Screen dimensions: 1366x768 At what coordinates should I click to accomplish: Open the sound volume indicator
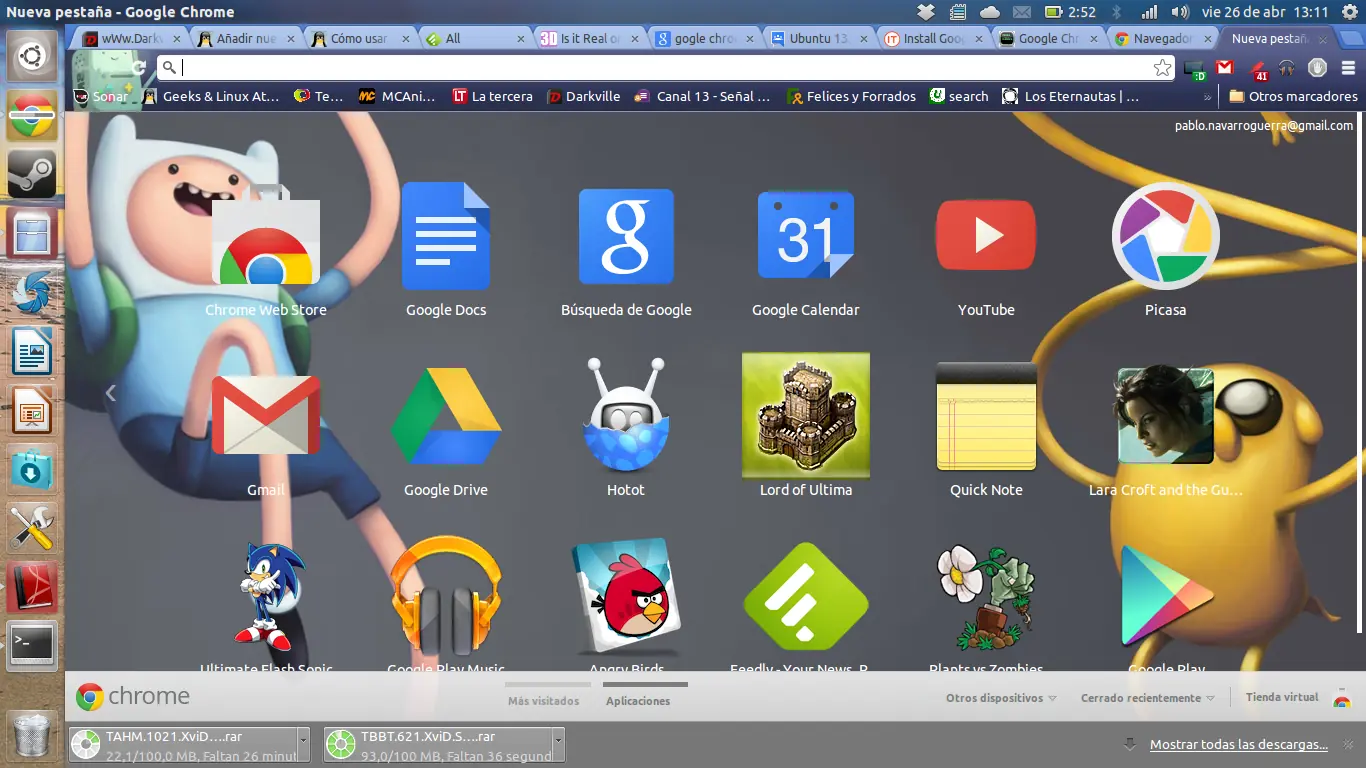click(1180, 12)
